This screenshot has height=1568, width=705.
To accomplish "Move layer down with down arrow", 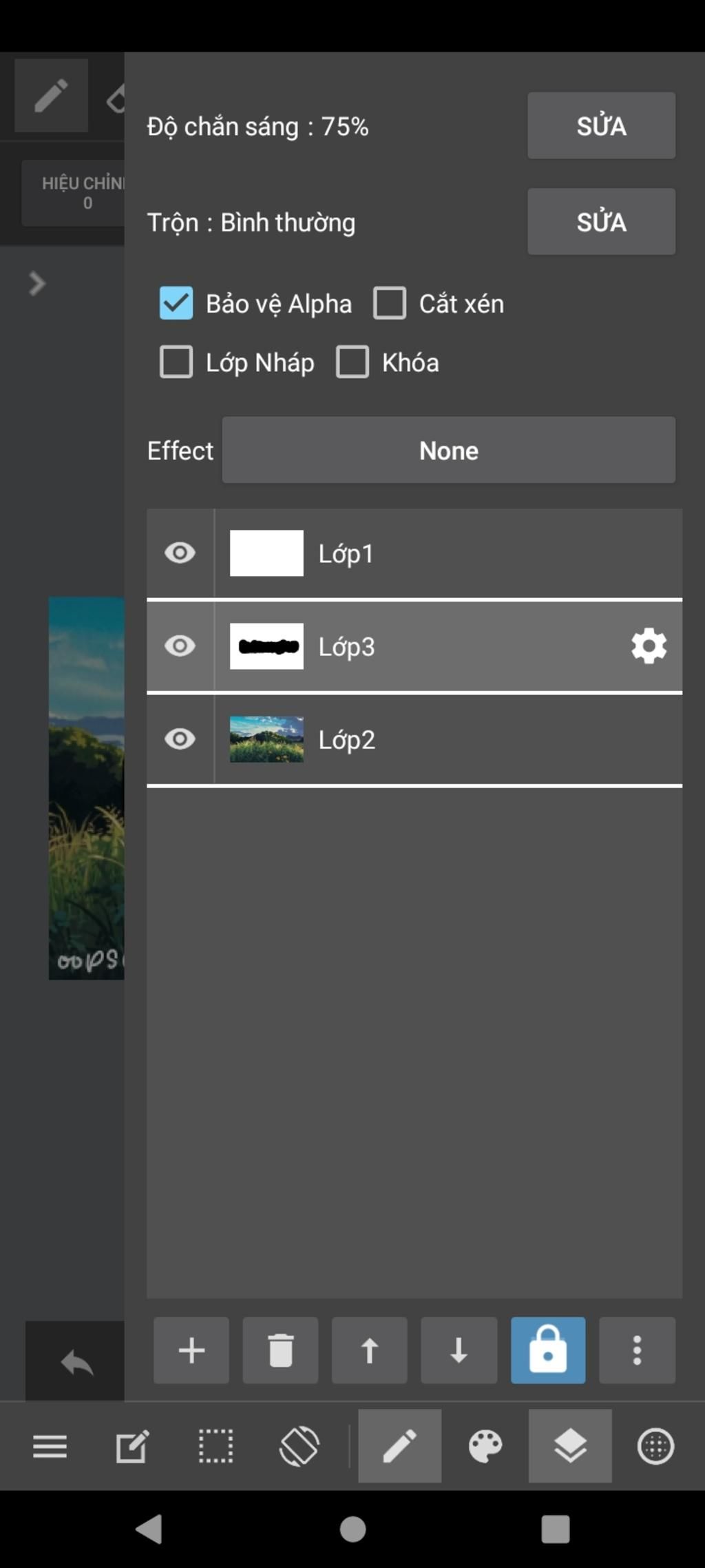I will tap(459, 1350).
